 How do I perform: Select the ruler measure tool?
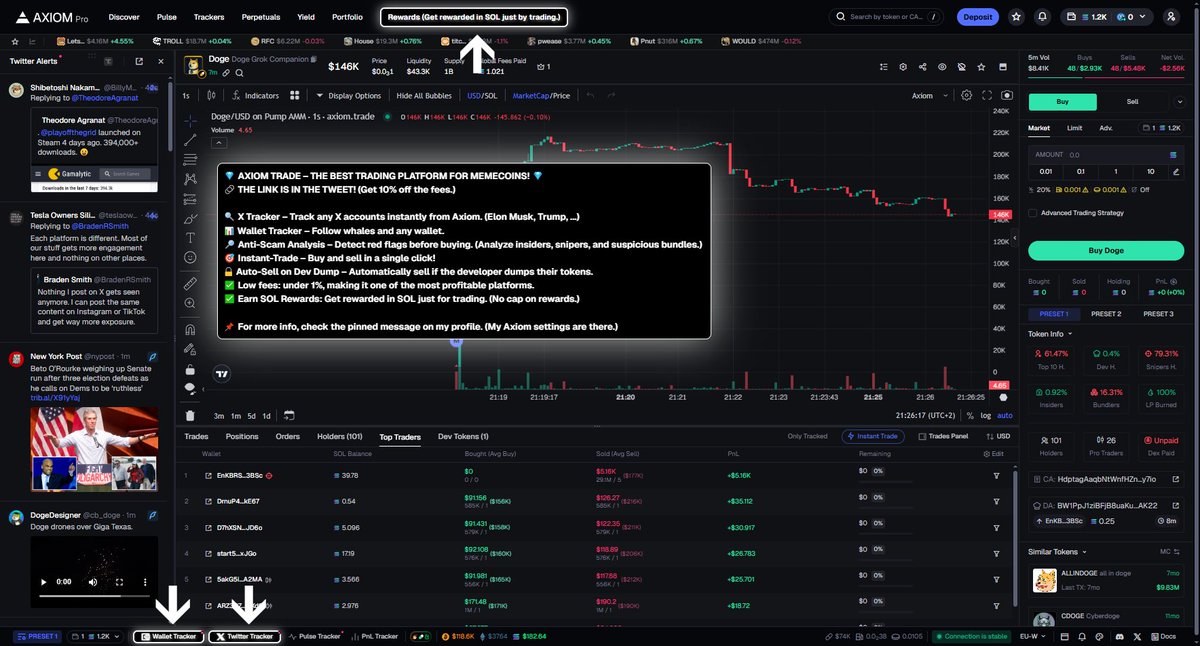(190, 284)
